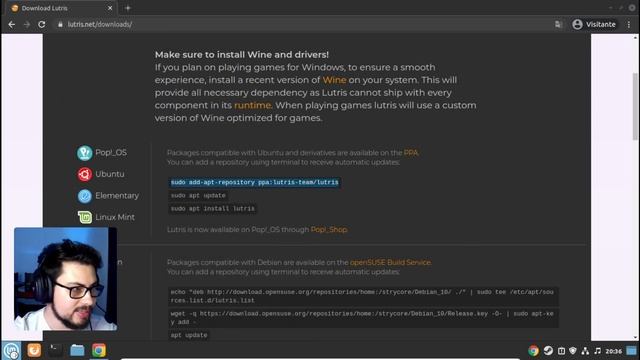
Task: Click the sudo apt install lutris command
Action: (212, 209)
